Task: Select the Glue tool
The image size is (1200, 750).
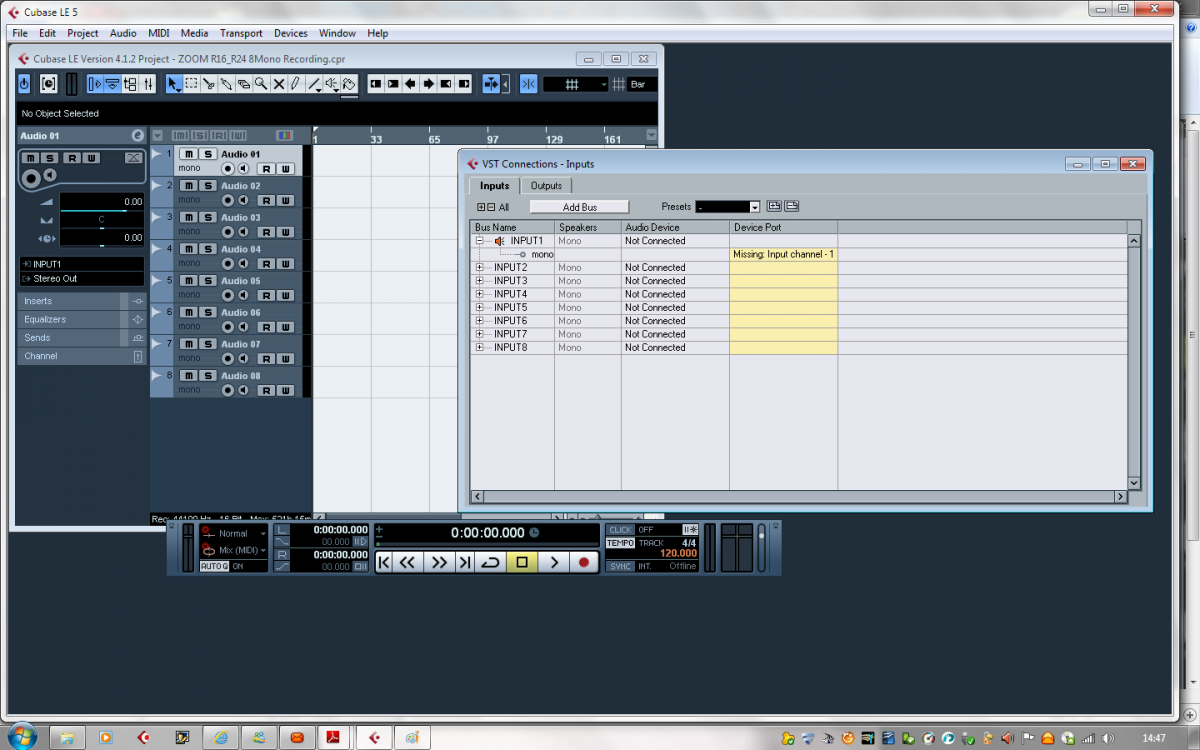Action: (226, 84)
